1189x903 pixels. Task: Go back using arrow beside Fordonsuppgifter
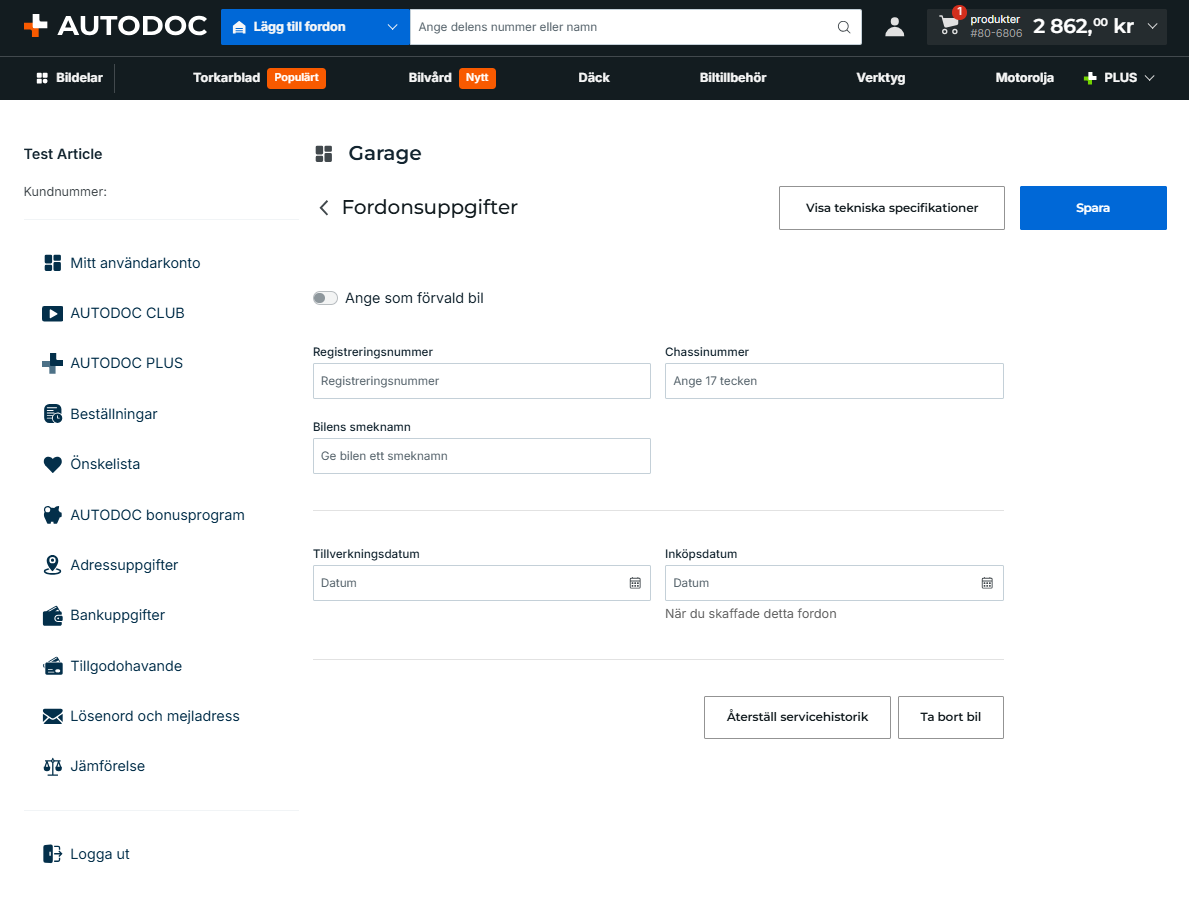[324, 208]
